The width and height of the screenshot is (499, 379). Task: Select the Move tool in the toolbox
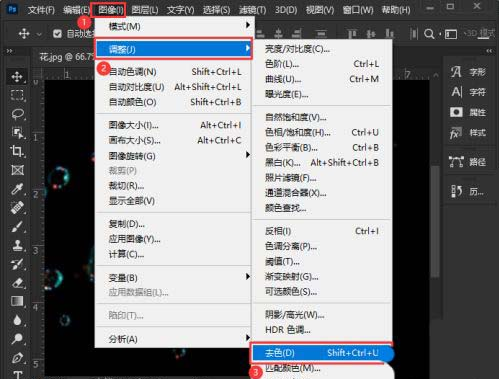pyautogui.click(x=17, y=77)
